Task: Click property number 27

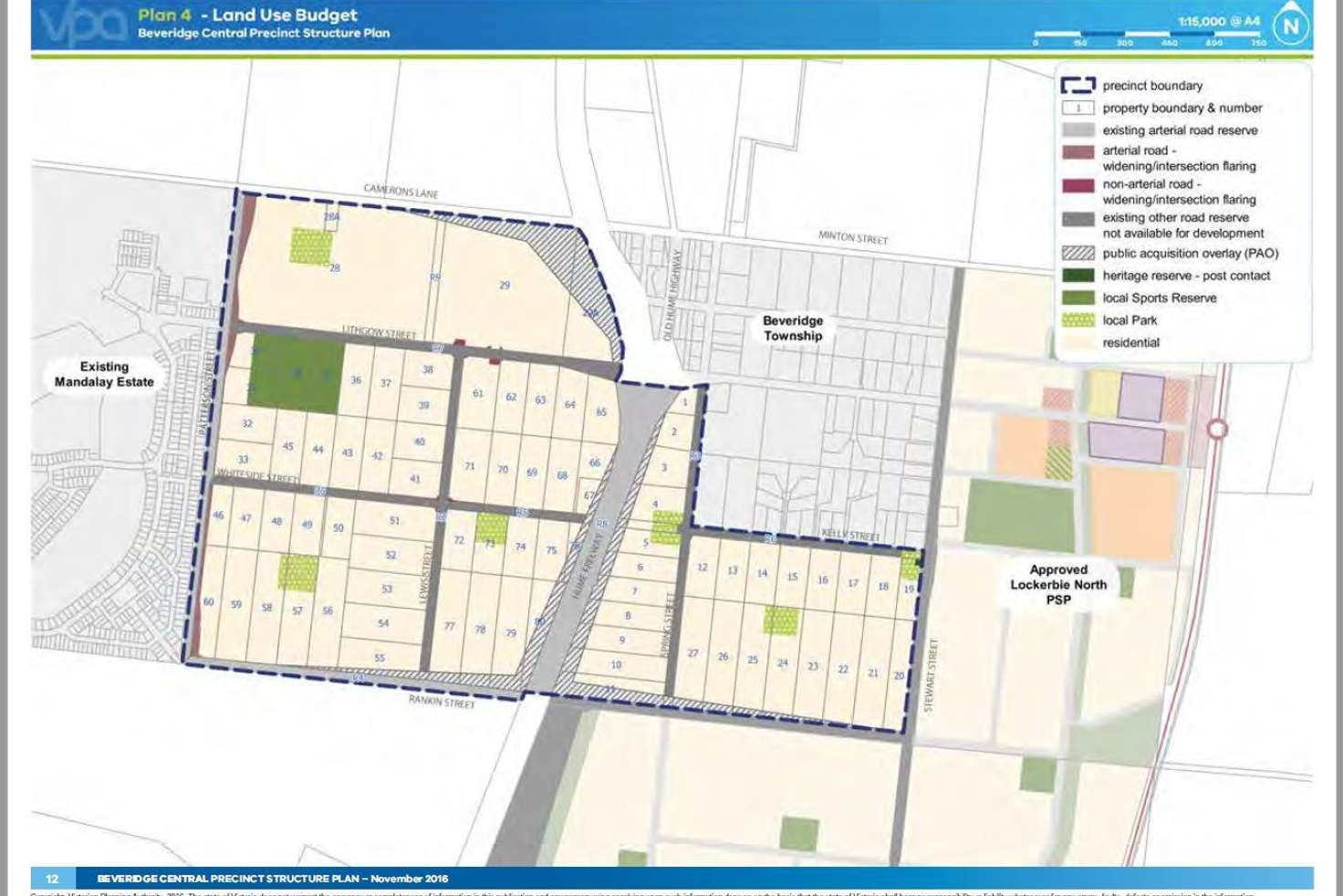Action: click(693, 653)
